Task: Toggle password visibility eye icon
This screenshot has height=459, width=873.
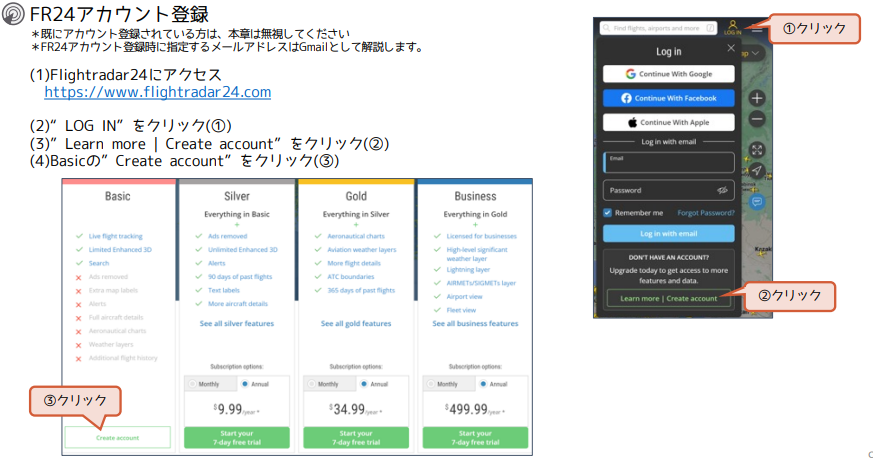Action: pos(722,190)
